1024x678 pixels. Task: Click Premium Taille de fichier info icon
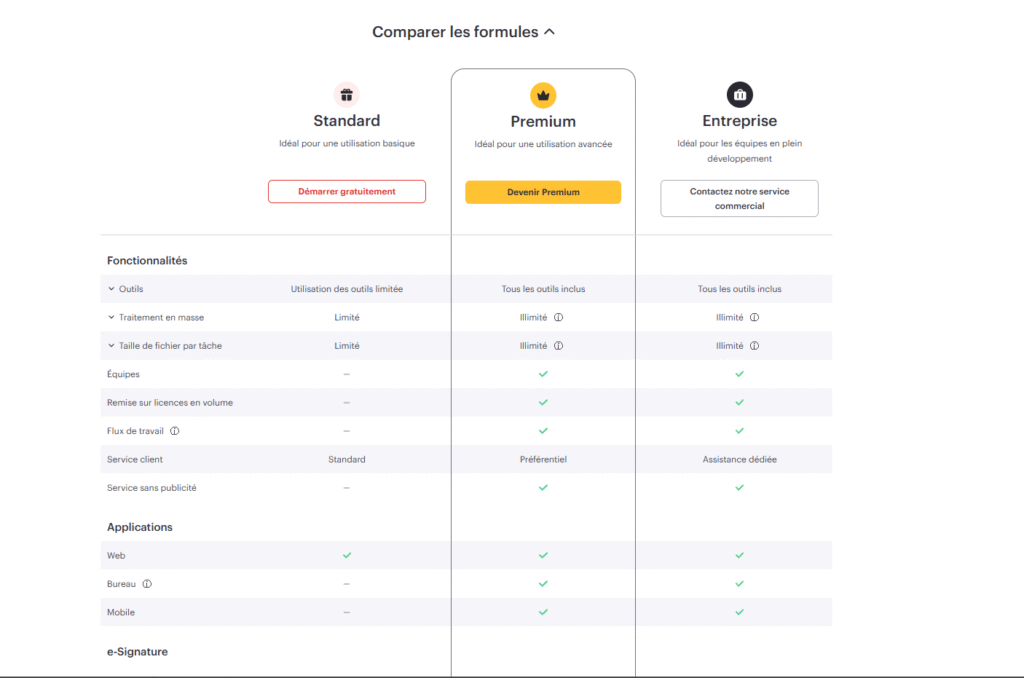[x=558, y=346]
